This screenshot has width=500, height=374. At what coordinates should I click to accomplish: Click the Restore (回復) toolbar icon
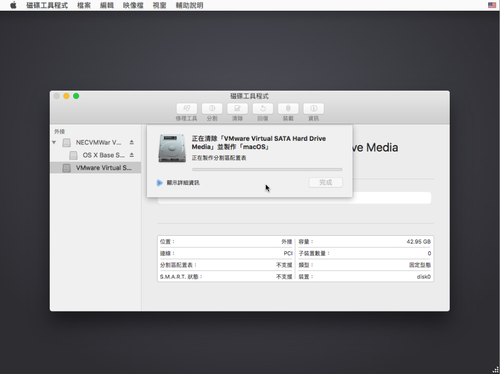coord(263,108)
